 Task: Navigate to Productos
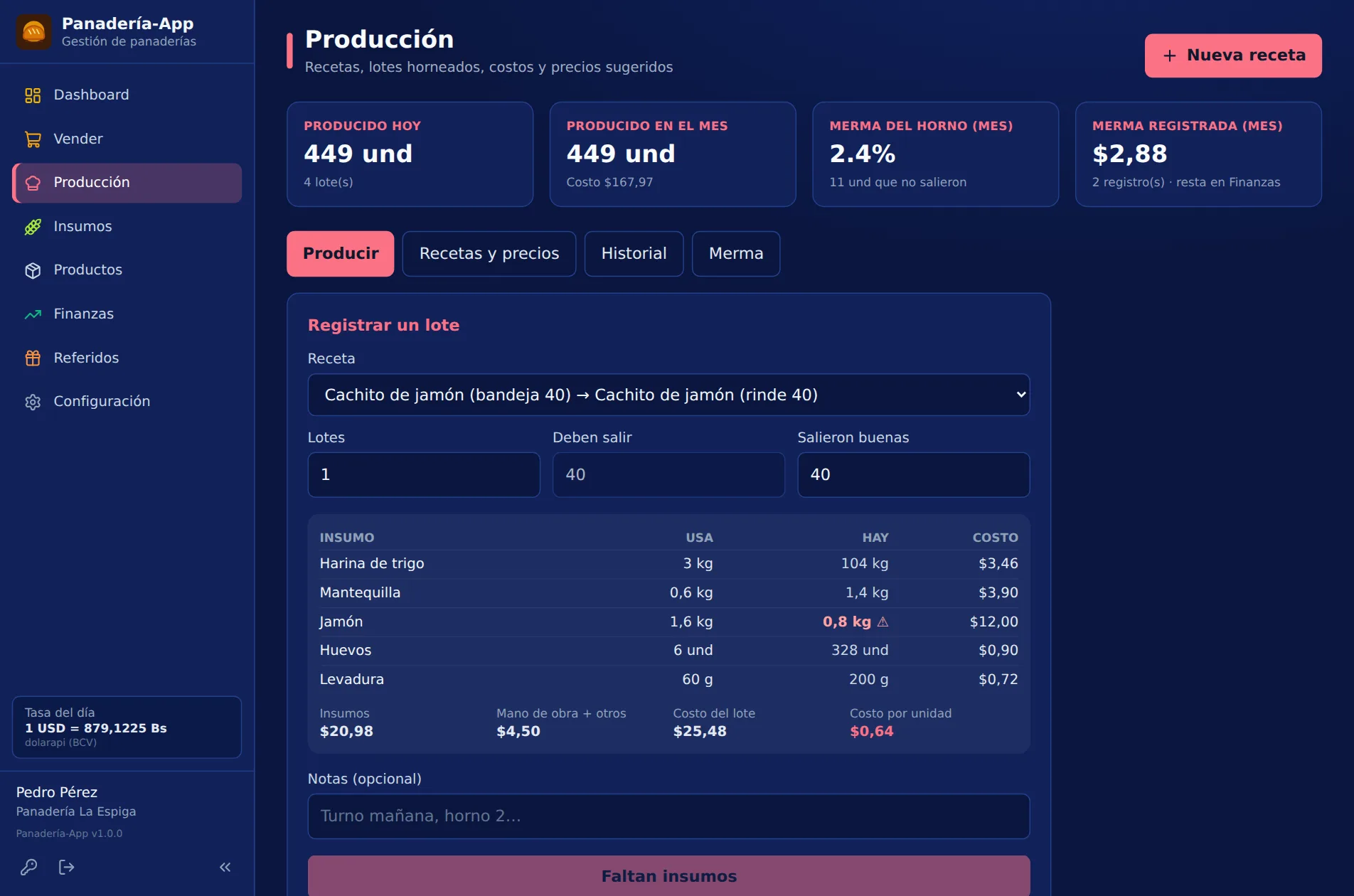point(127,270)
